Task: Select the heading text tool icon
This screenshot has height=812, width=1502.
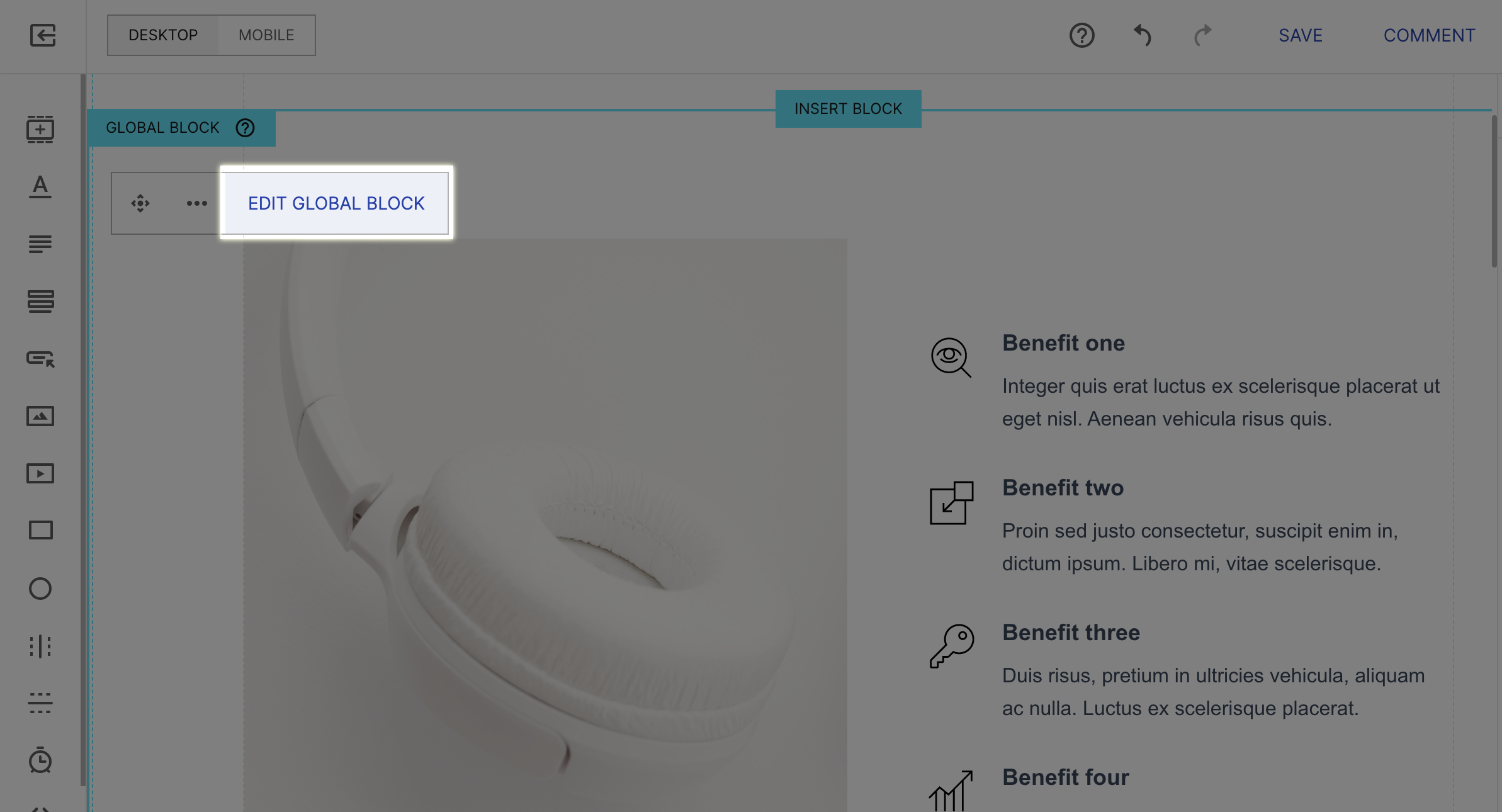Action: 40,187
